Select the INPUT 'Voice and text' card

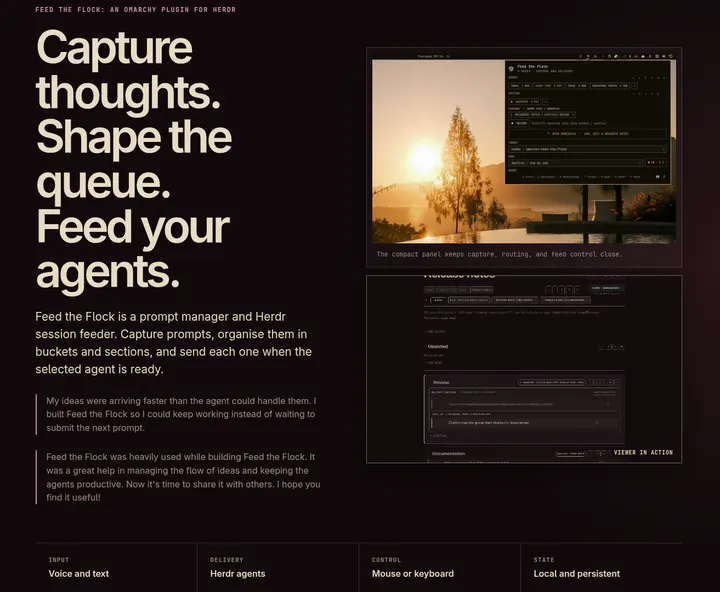(116, 568)
